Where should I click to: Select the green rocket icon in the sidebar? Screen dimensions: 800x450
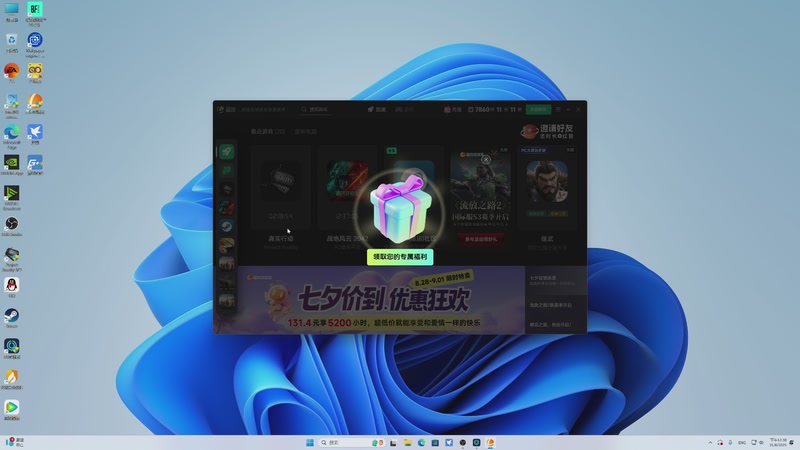[227, 152]
